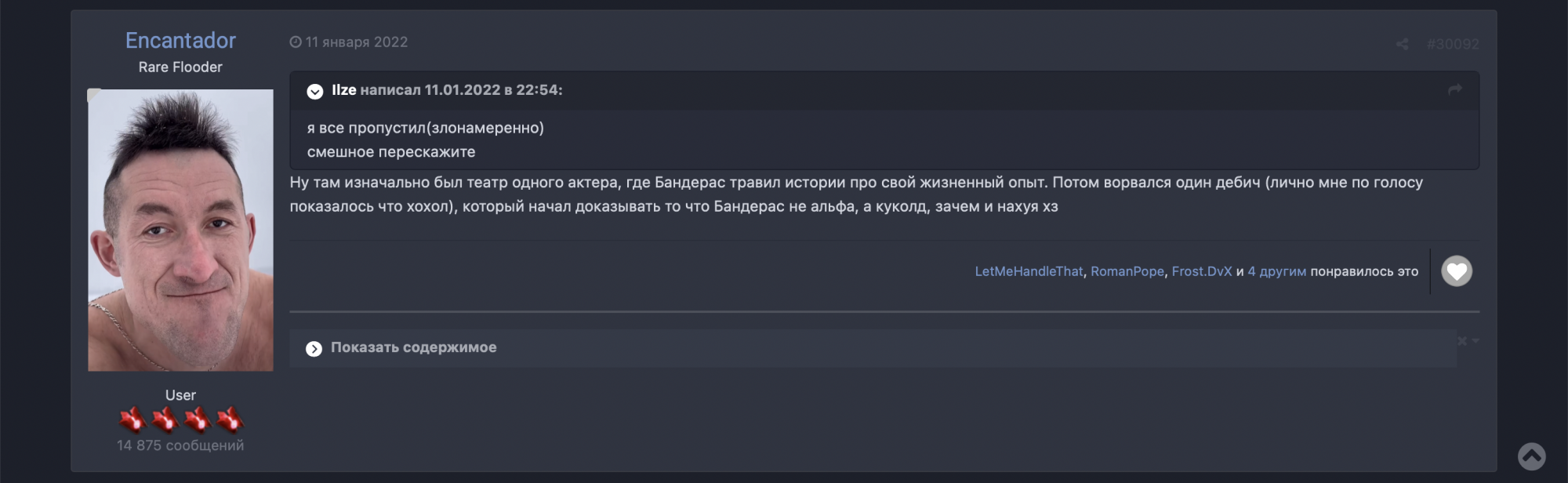1568x483 pixels.
Task: Open LetMeHandleThat's profile
Action: tap(1029, 271)
